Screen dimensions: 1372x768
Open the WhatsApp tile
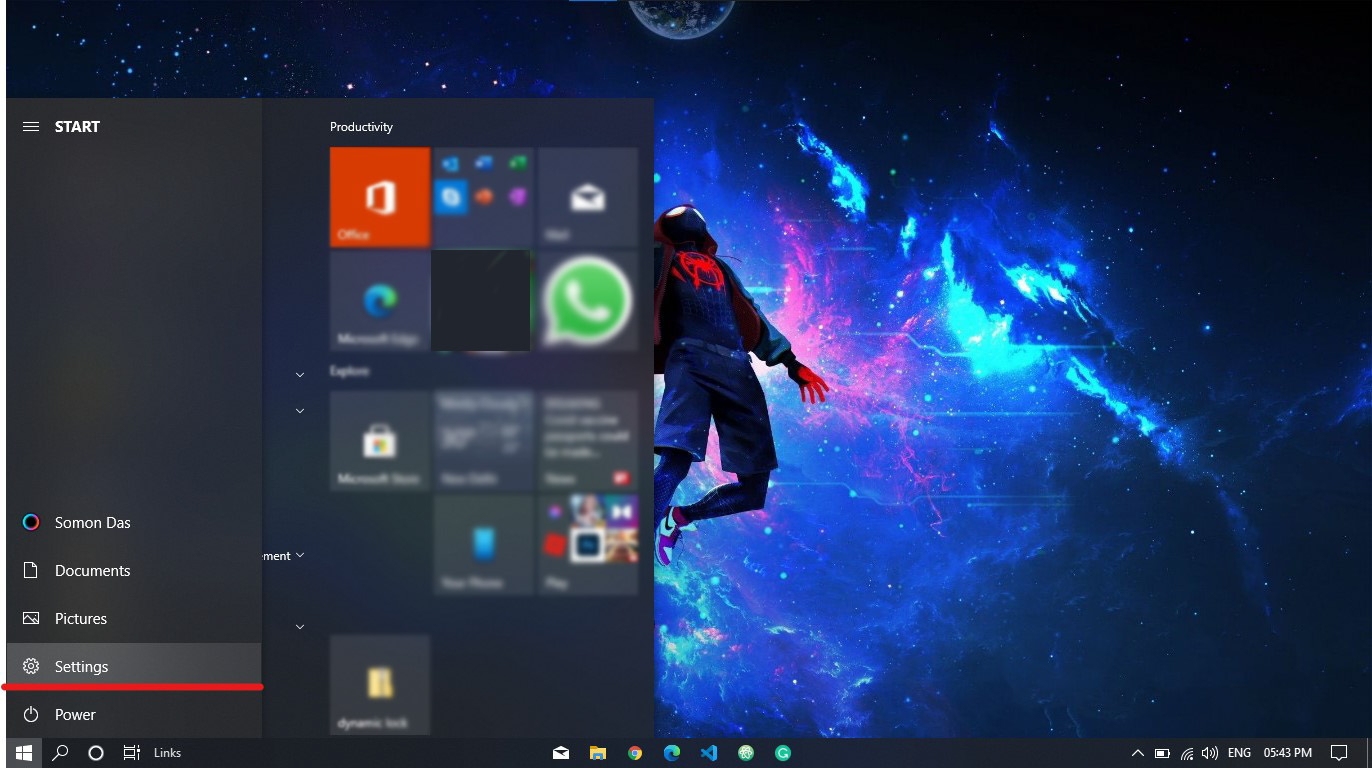(x=588, y=301)
